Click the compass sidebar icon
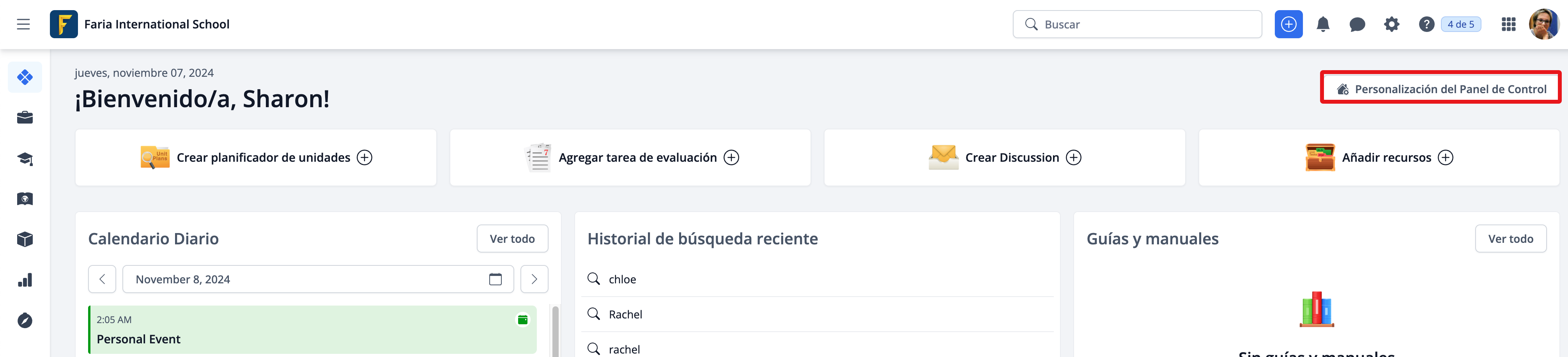The image size is (1568, 357). point(25,320)
